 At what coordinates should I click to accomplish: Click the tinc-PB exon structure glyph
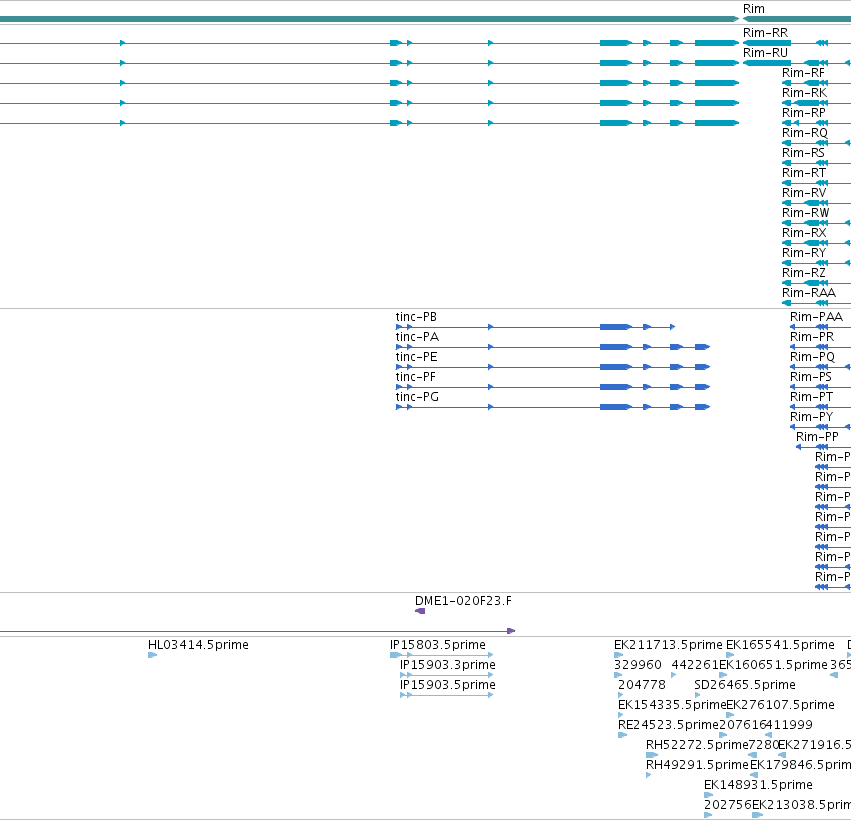(x=535, y=327)
